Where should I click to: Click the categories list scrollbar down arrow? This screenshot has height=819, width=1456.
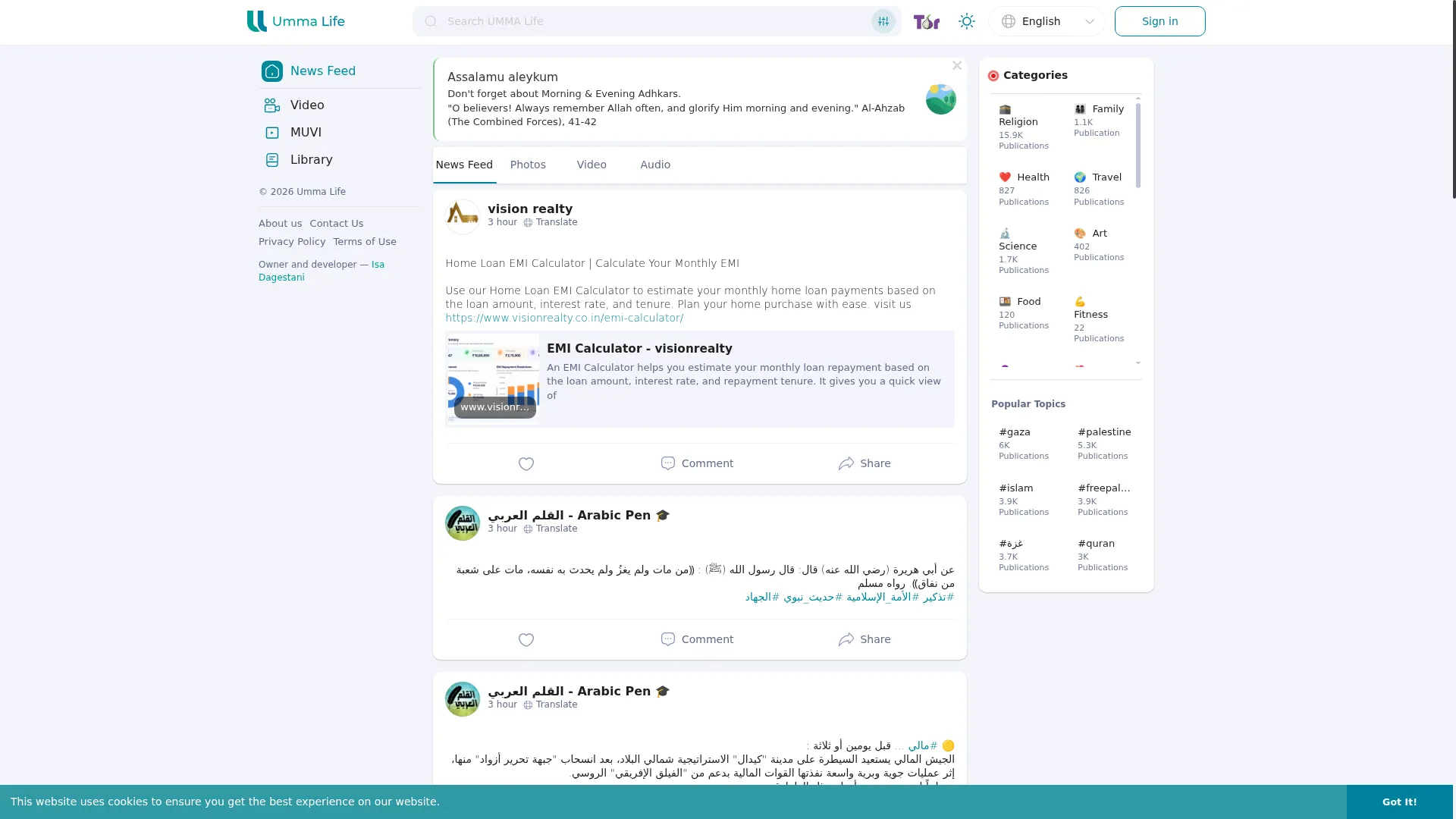point(1138,363)
